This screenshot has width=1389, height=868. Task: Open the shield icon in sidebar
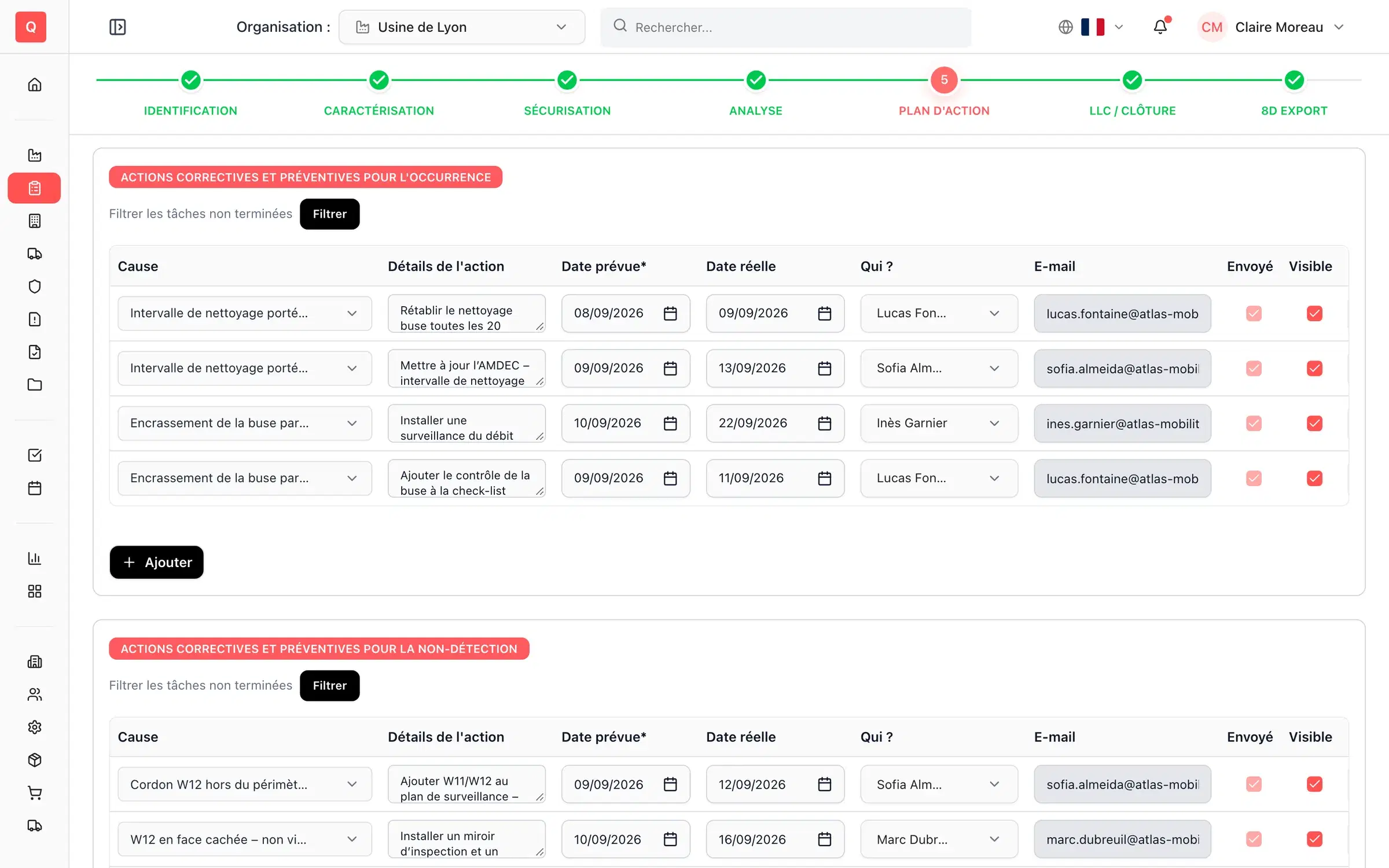coord(35,286)
